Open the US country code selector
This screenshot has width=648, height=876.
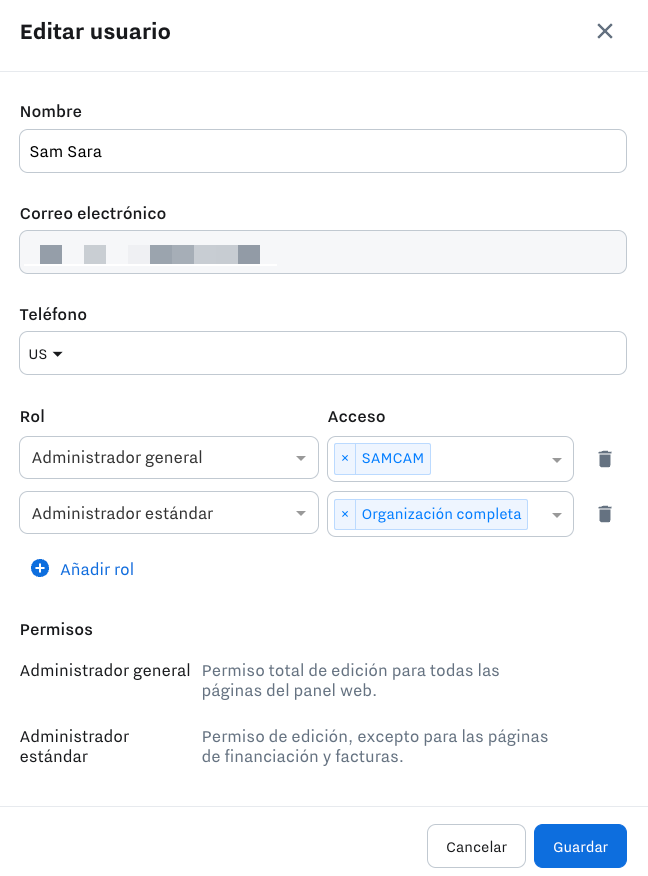point(45,354)
